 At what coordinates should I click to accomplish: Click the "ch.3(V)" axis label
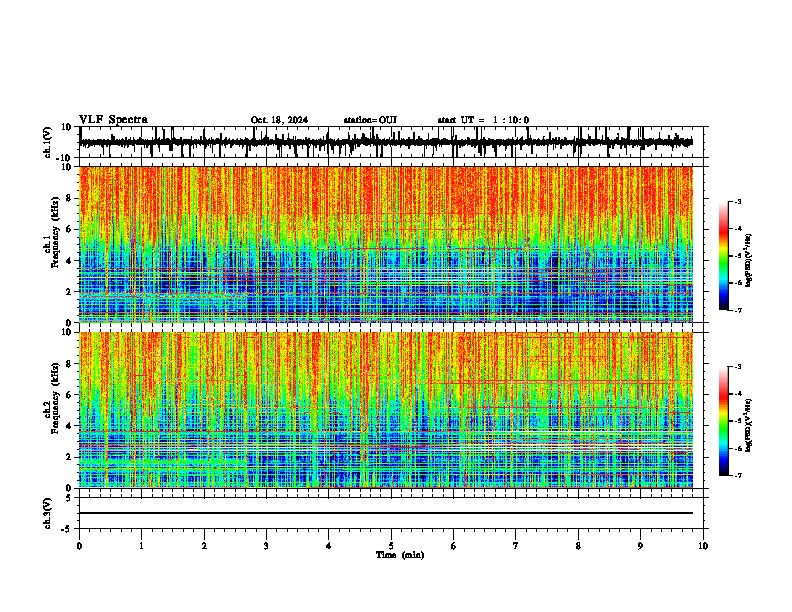tap(48, 514)
